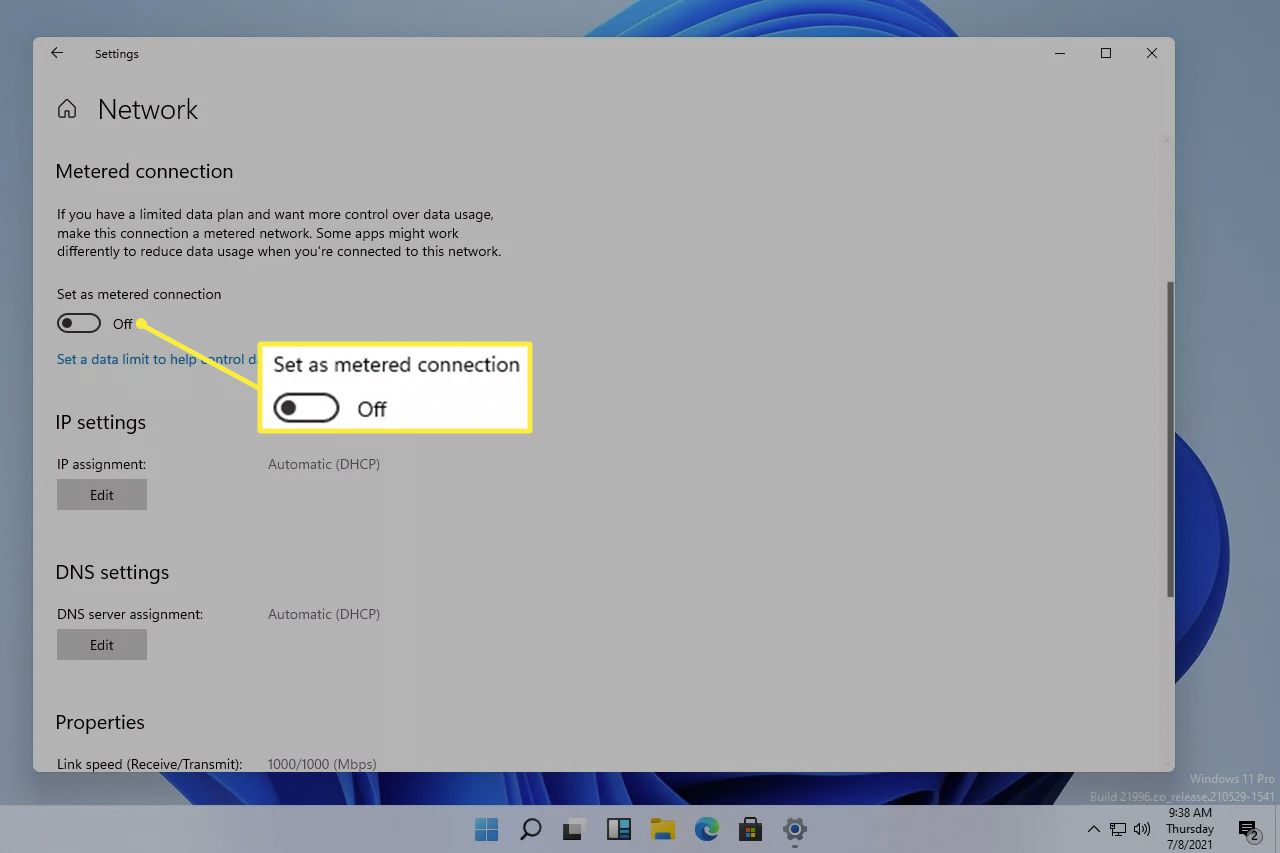Open Microsoft Edge from the taskbar
1280x853 pixels.
point(707,829)
